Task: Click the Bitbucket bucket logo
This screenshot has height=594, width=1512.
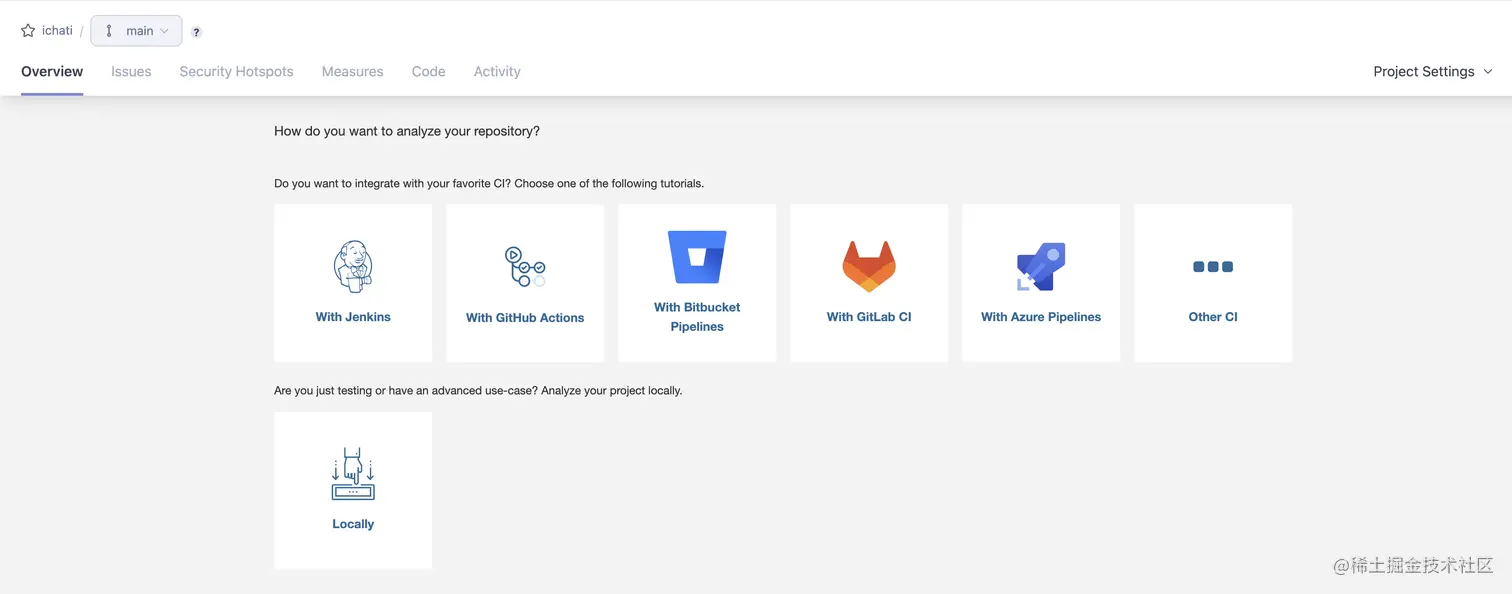Action: 697,258
